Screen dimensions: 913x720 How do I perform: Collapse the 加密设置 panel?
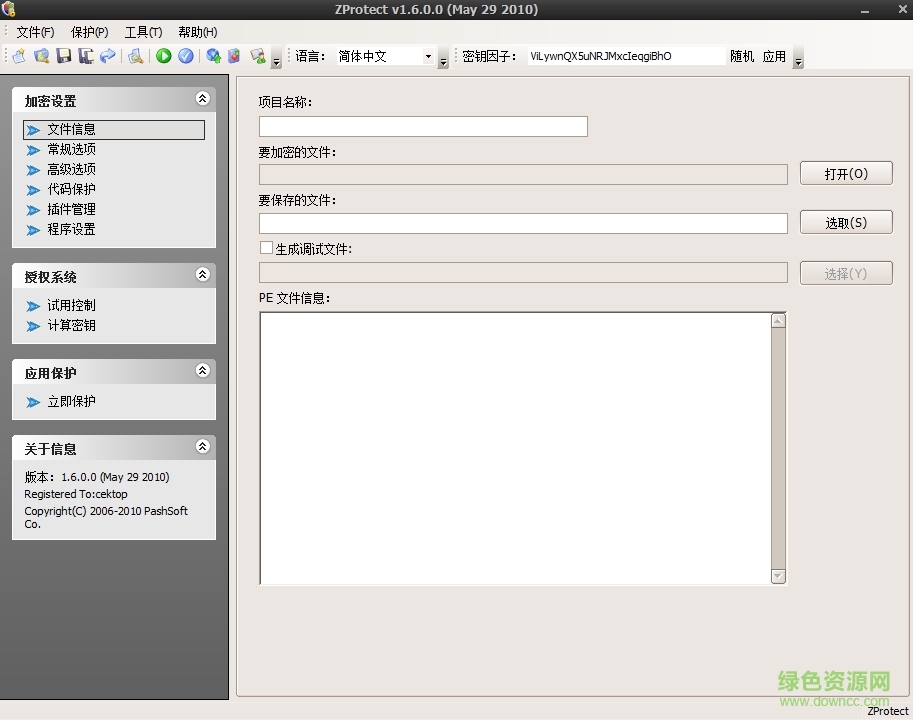pos(202,99)
